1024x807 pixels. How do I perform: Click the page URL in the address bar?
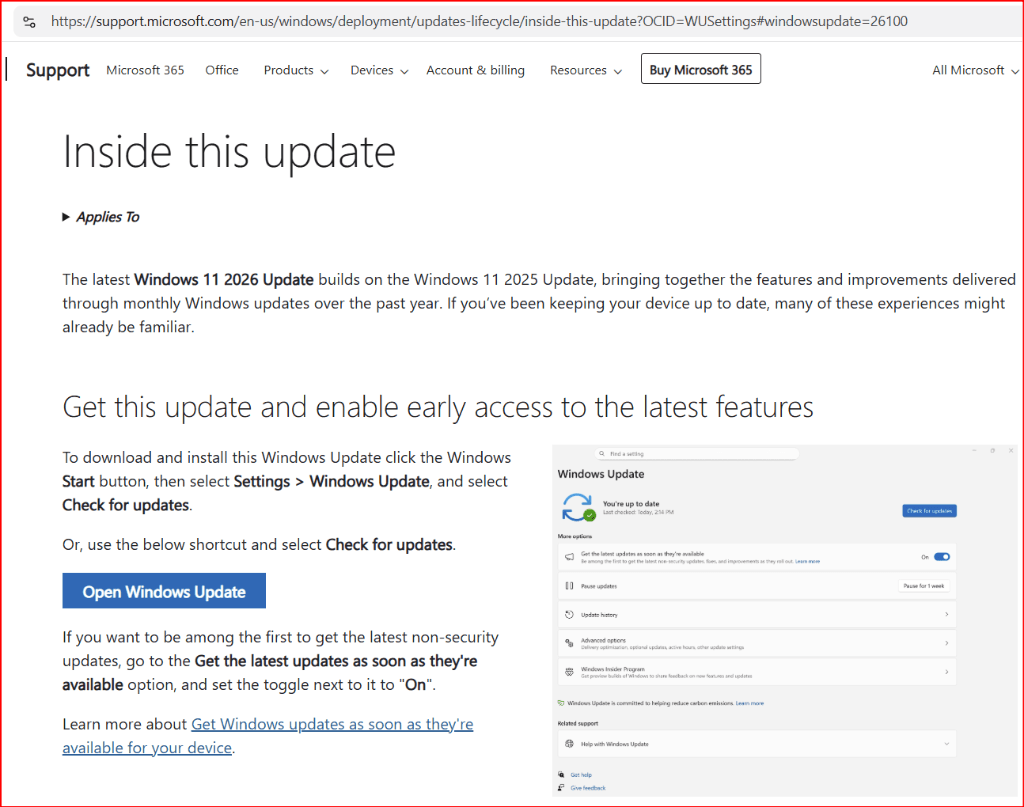coord(479,22)
